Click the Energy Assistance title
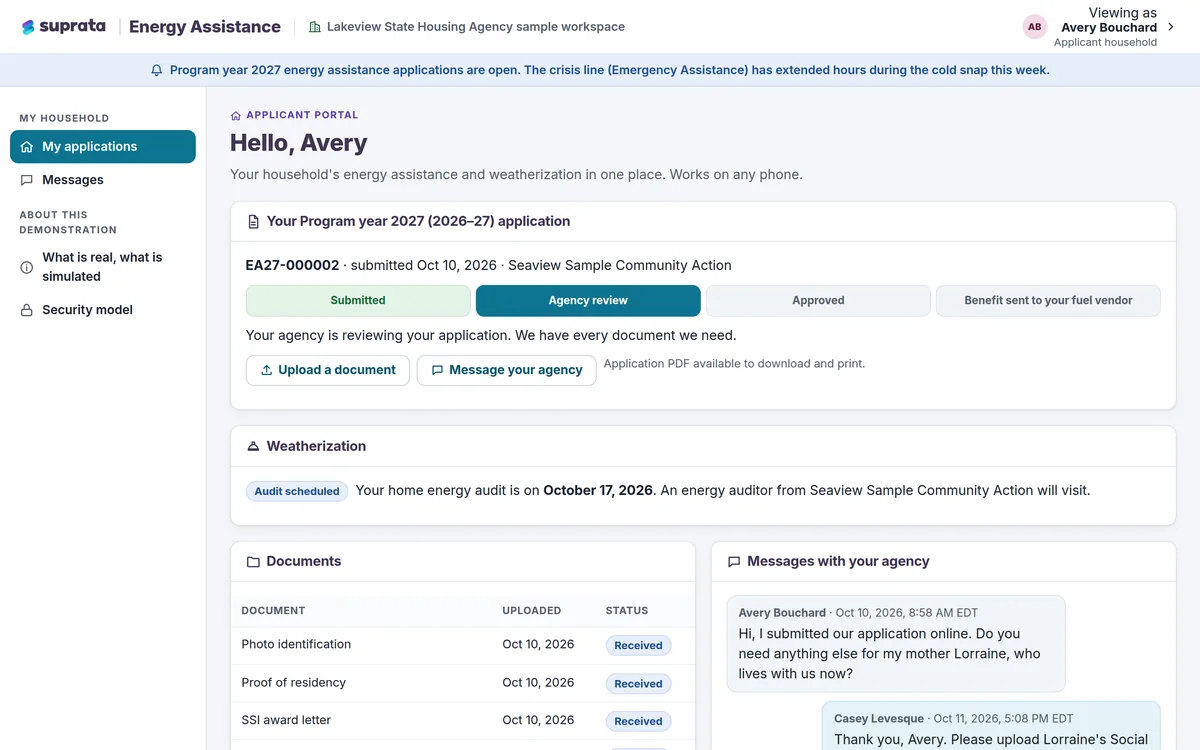Image resolution: width=1200 pixels, height=750 pixels. point(205,27)
